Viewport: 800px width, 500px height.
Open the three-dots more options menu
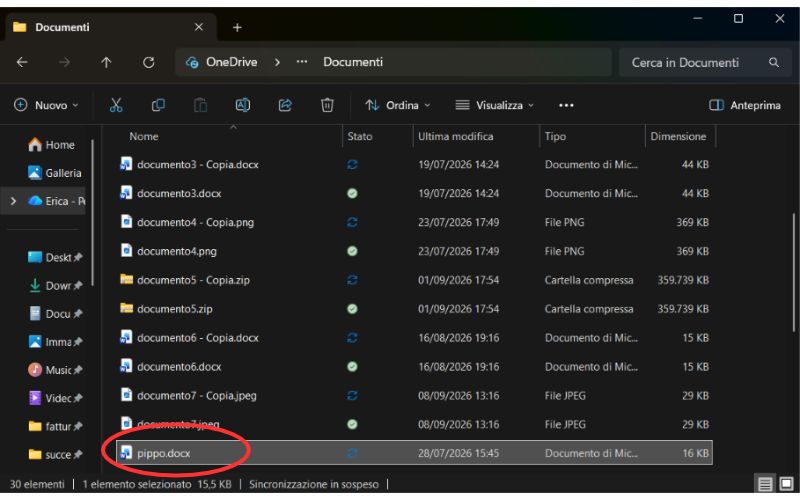coord(566,105)
